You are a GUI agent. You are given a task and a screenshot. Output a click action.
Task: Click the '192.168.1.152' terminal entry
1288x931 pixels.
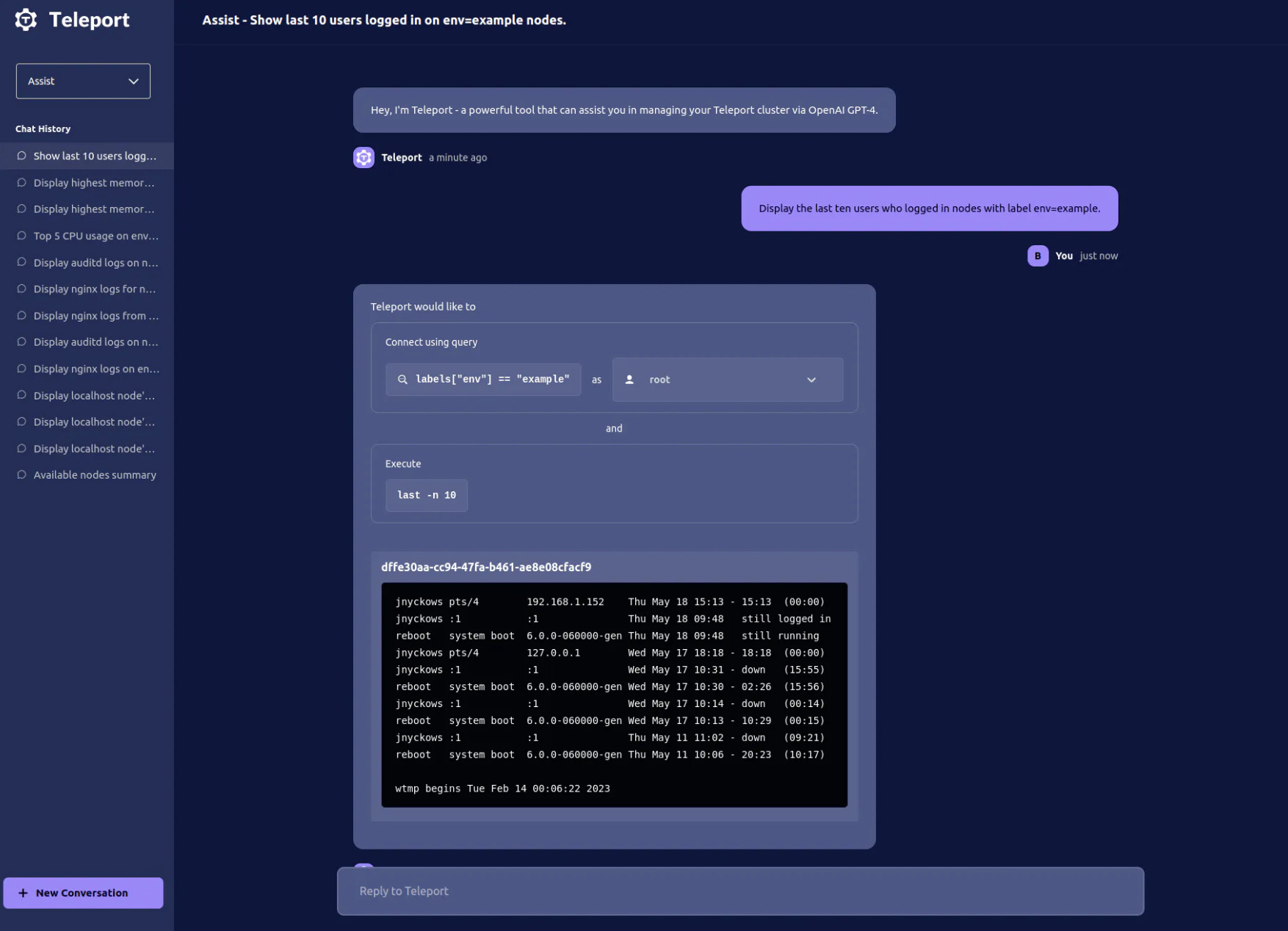pos(565,602)
